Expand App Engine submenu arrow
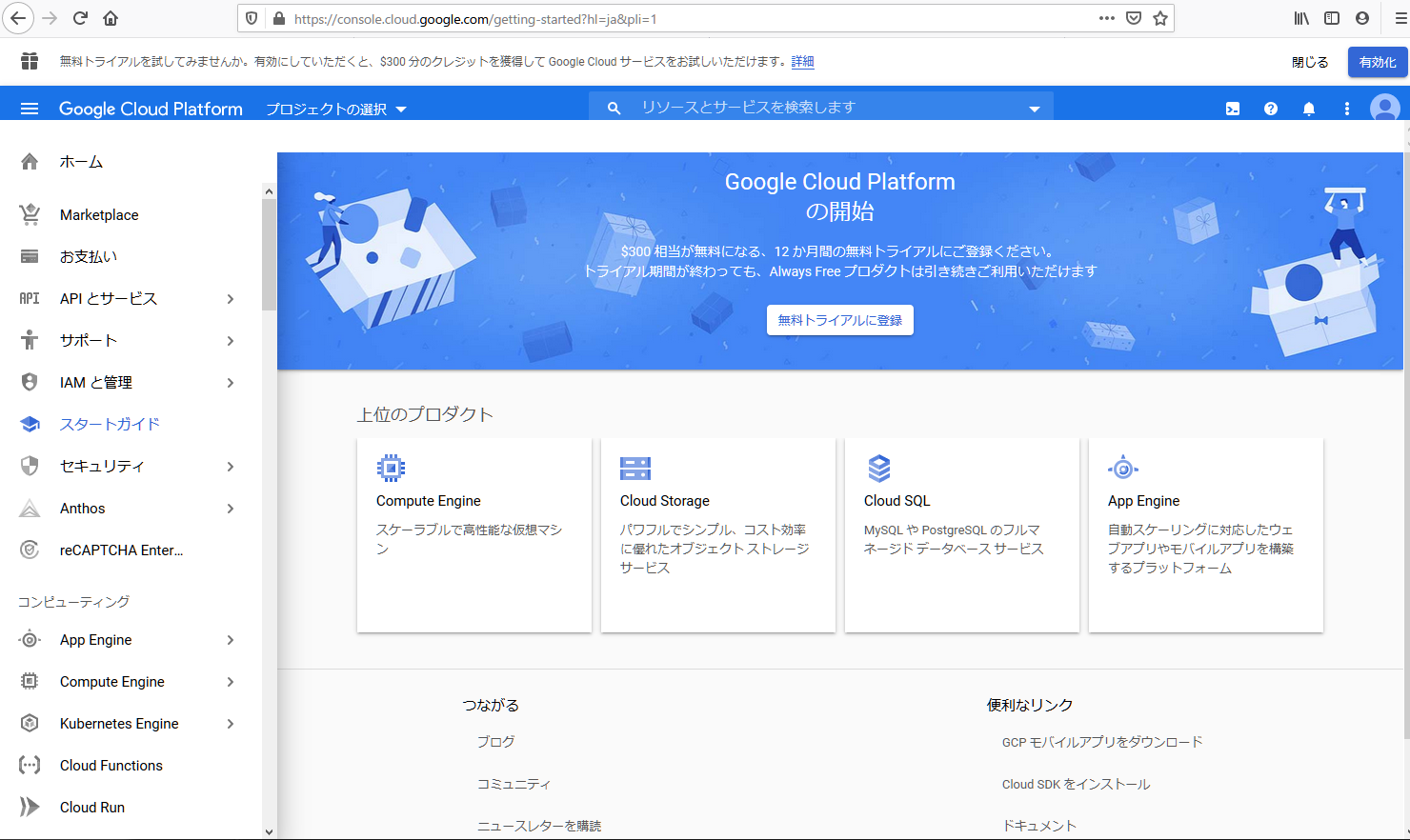 [x=231, y=640]
